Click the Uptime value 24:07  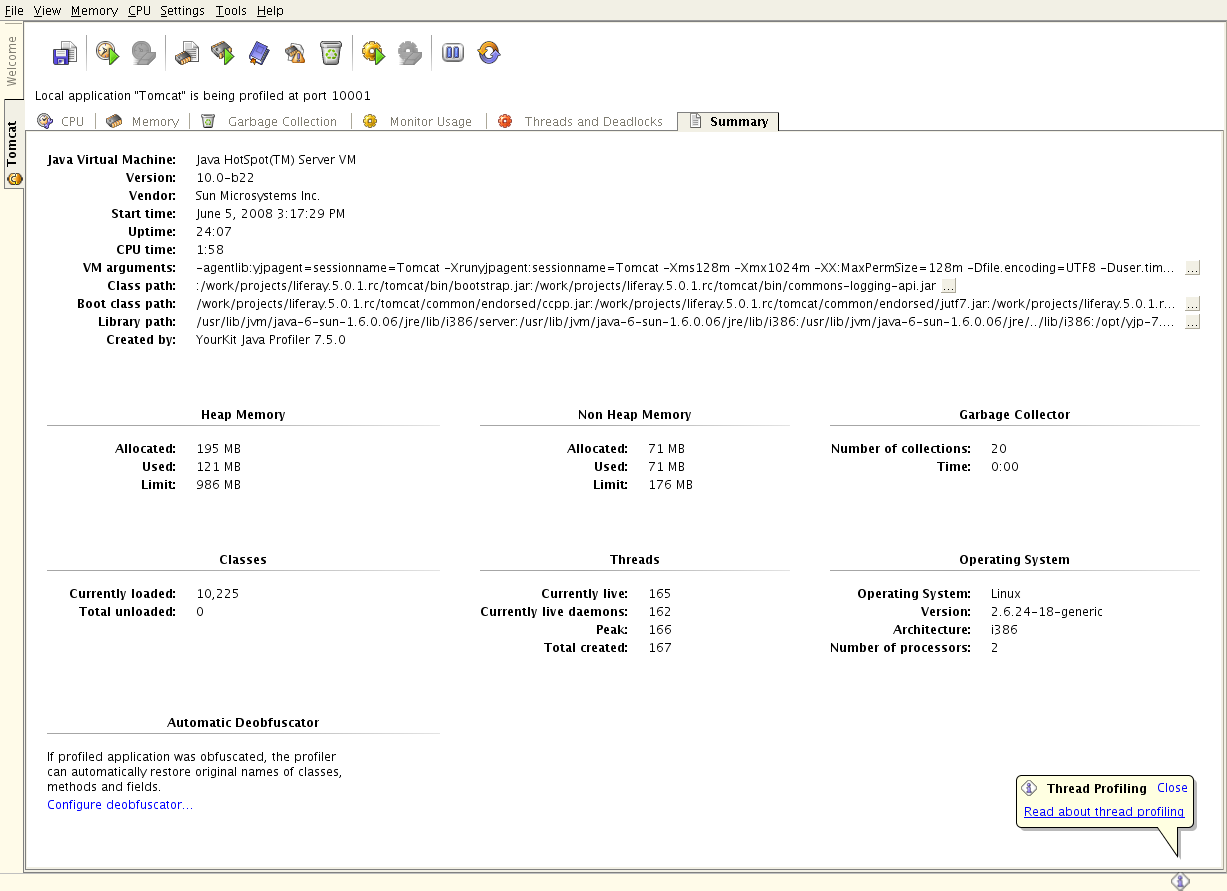[x=212, y=232]
